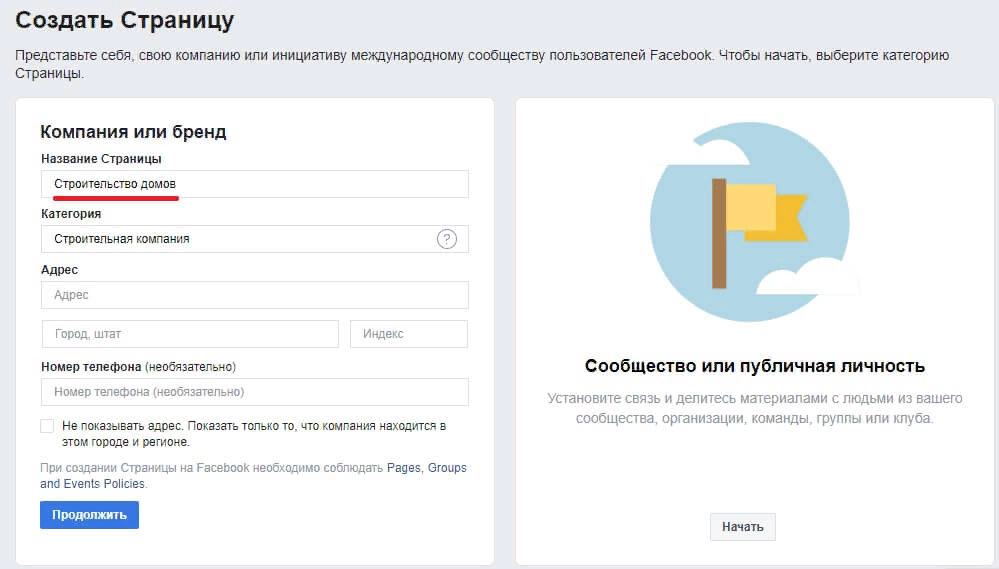Click the 'Установите связь и делитесь' description text
This screenshot has height=569, width=999.
(755, 408)
